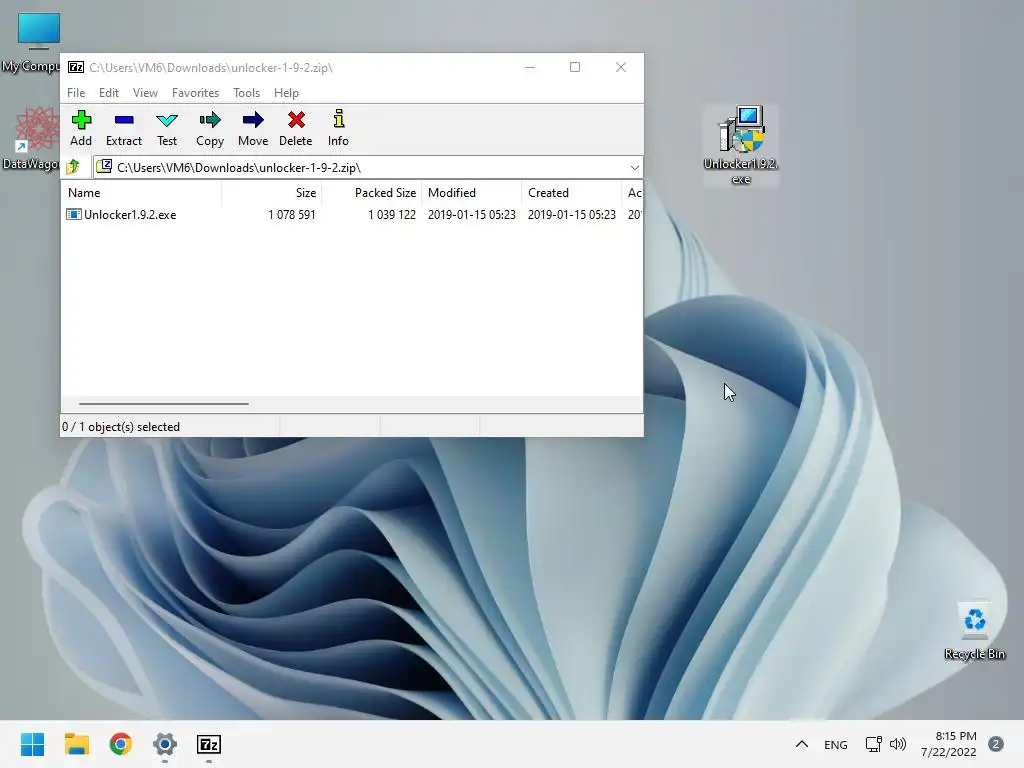Go up one folder level icon

(x=73, y=167)
